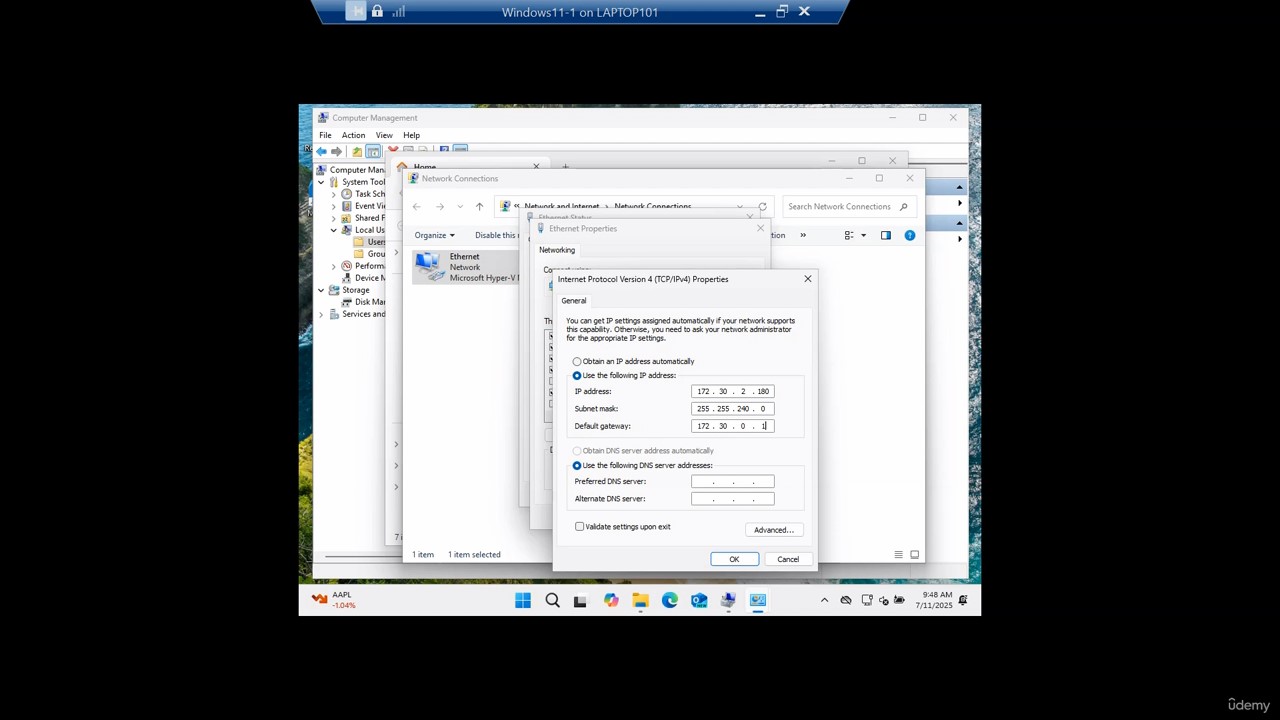
Task: Cancel the IPv4 Properties dialog
Action: (788, 559)
